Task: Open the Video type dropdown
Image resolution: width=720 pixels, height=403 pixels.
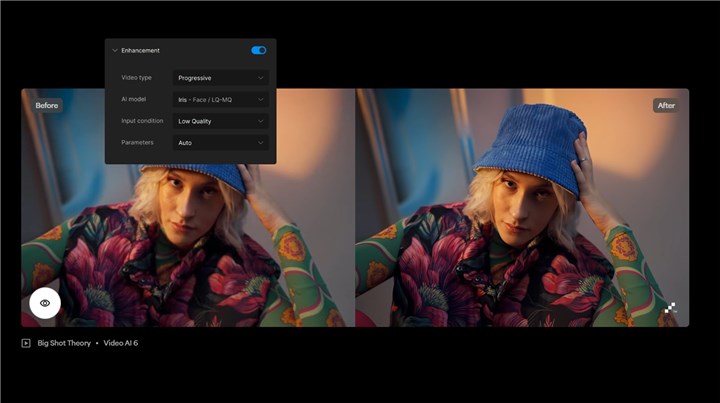Action: coord(220,77)
